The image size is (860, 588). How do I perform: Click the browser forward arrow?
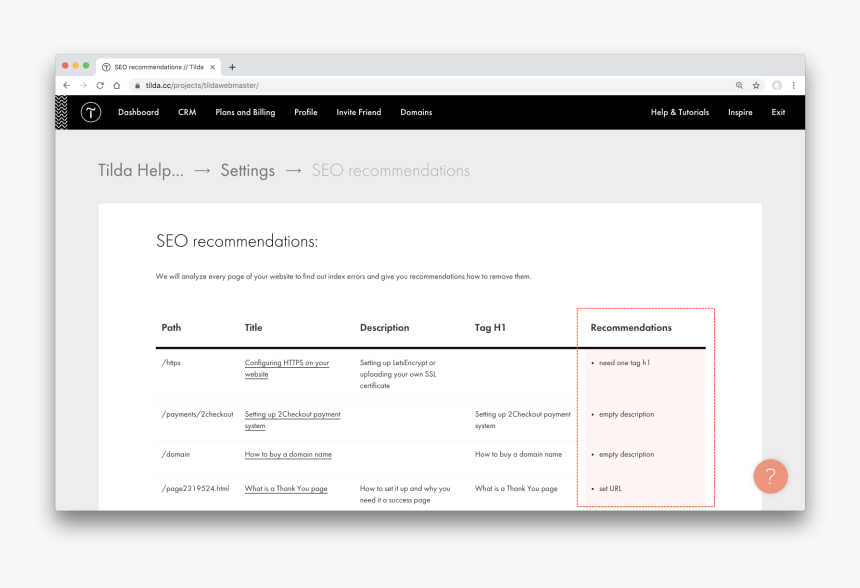(x=83, y=86)
